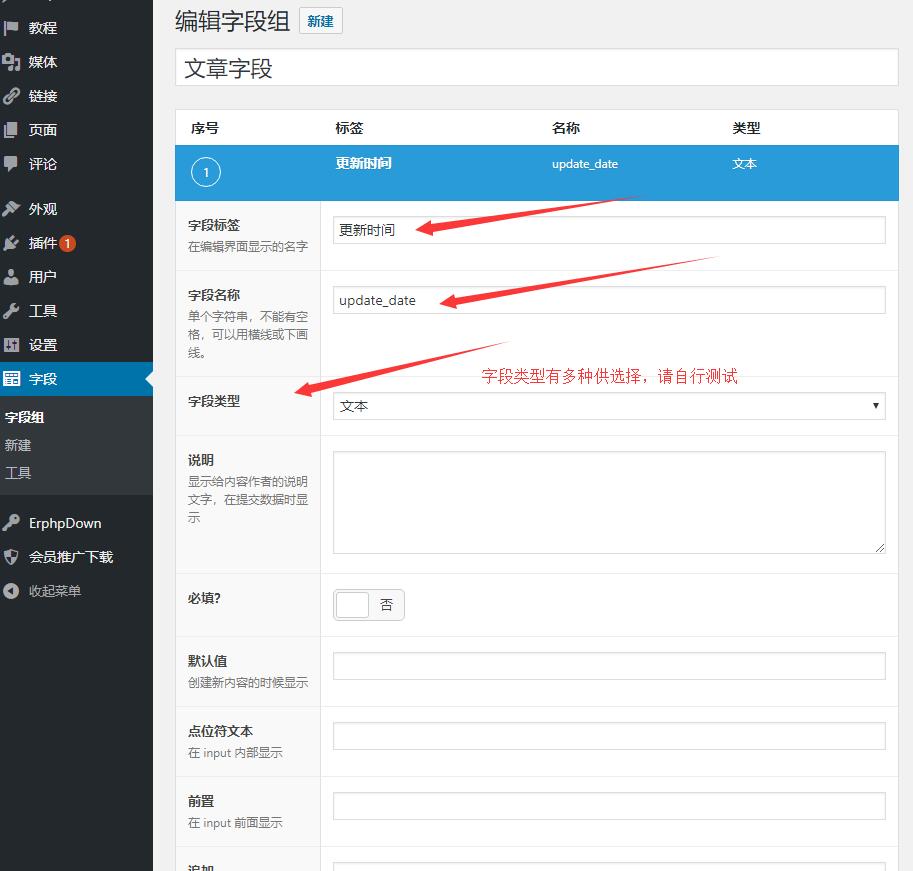The height and width of the screenshot is (871, 913).
Task: Open the 字段类型 dropdown showing 文本
Action: (x=609, y=406)
